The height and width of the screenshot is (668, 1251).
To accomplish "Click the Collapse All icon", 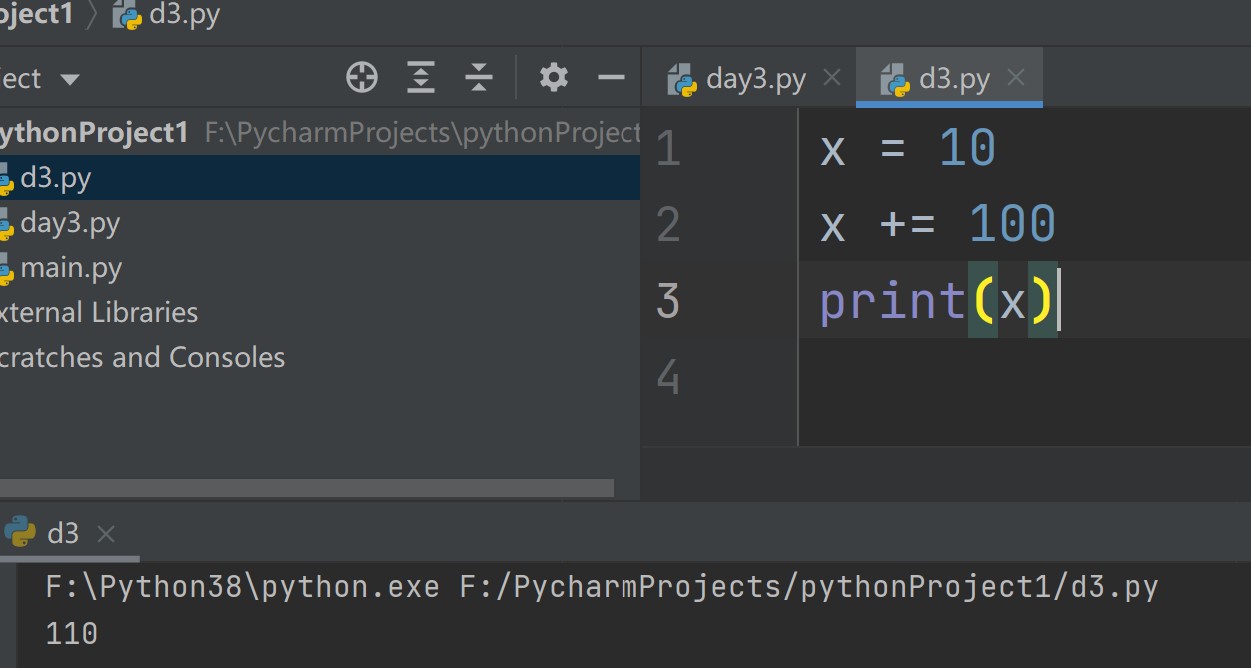I will coord(479,77).
